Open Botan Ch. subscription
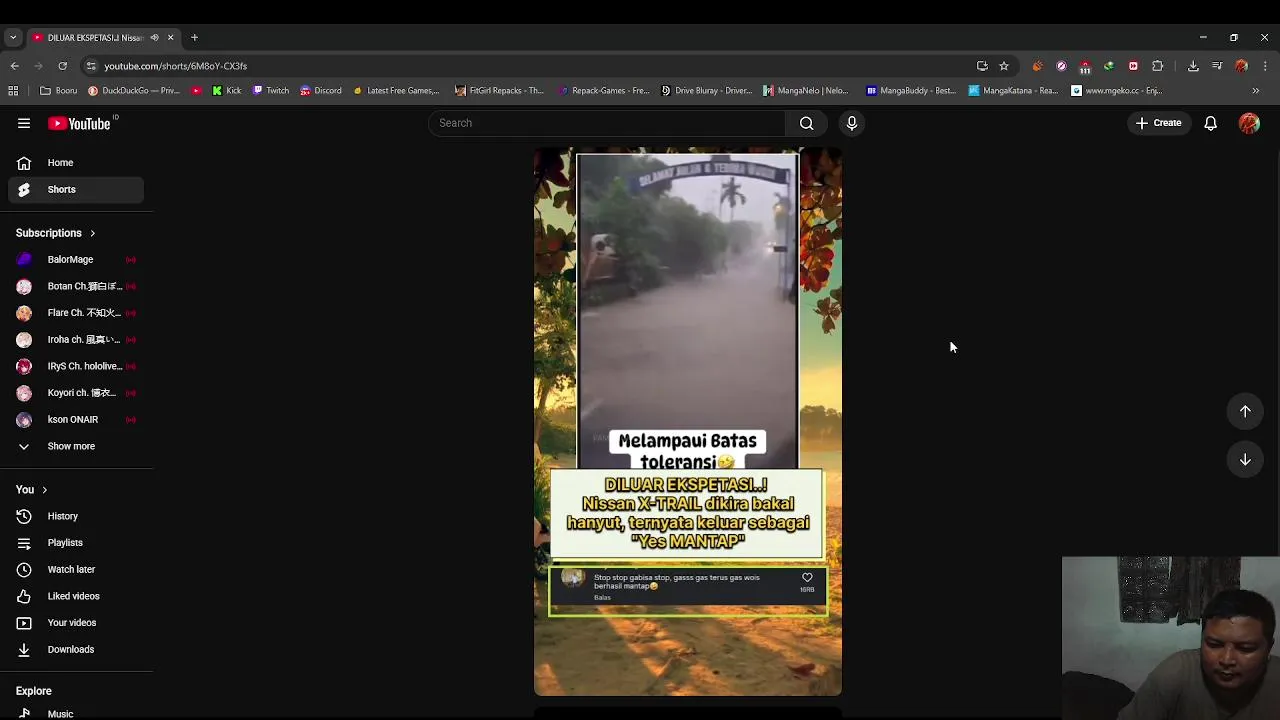1280x720 pixels. [x=76, y=286]
